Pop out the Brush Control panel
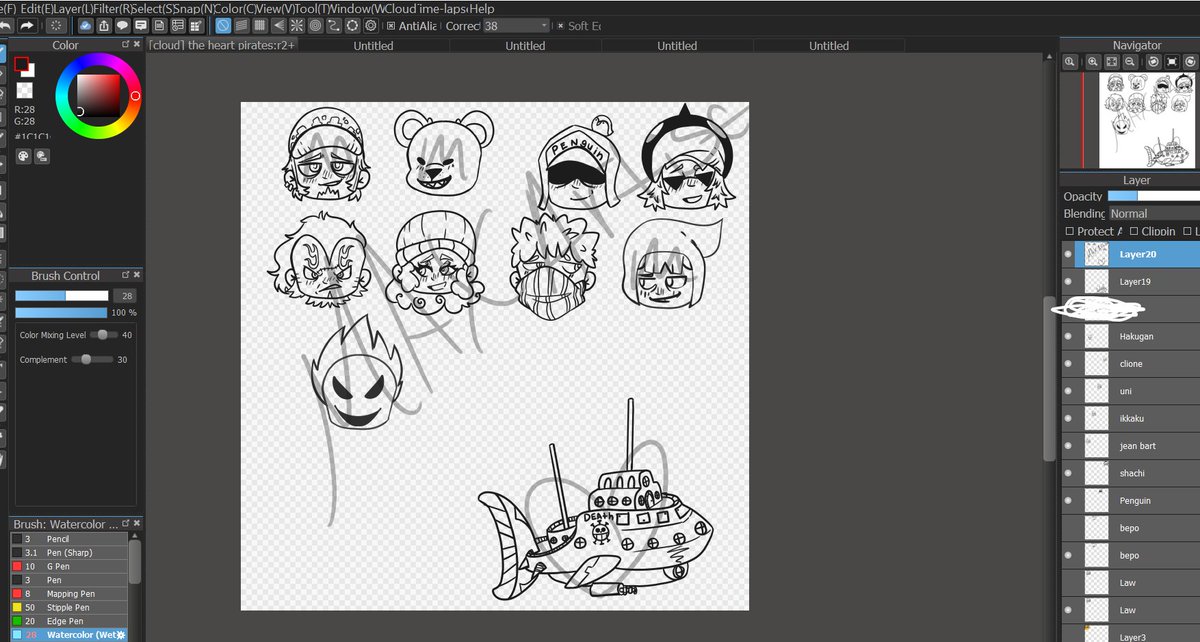 tap(125, 275)
